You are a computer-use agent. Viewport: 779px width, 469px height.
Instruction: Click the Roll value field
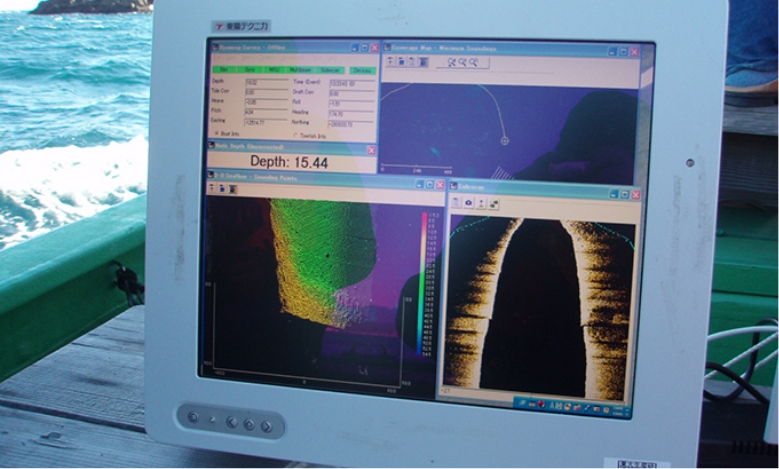pyautogui.click(x=352, y=103)
